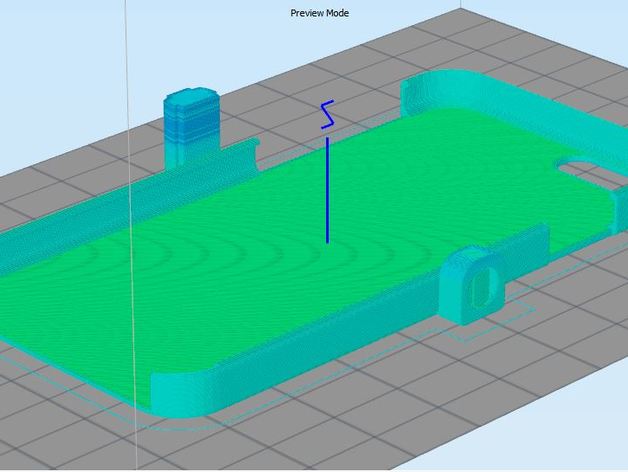Click the Preview Mode label
The height and width of the screenshot is (472, 628).
(x=319, y=13)
